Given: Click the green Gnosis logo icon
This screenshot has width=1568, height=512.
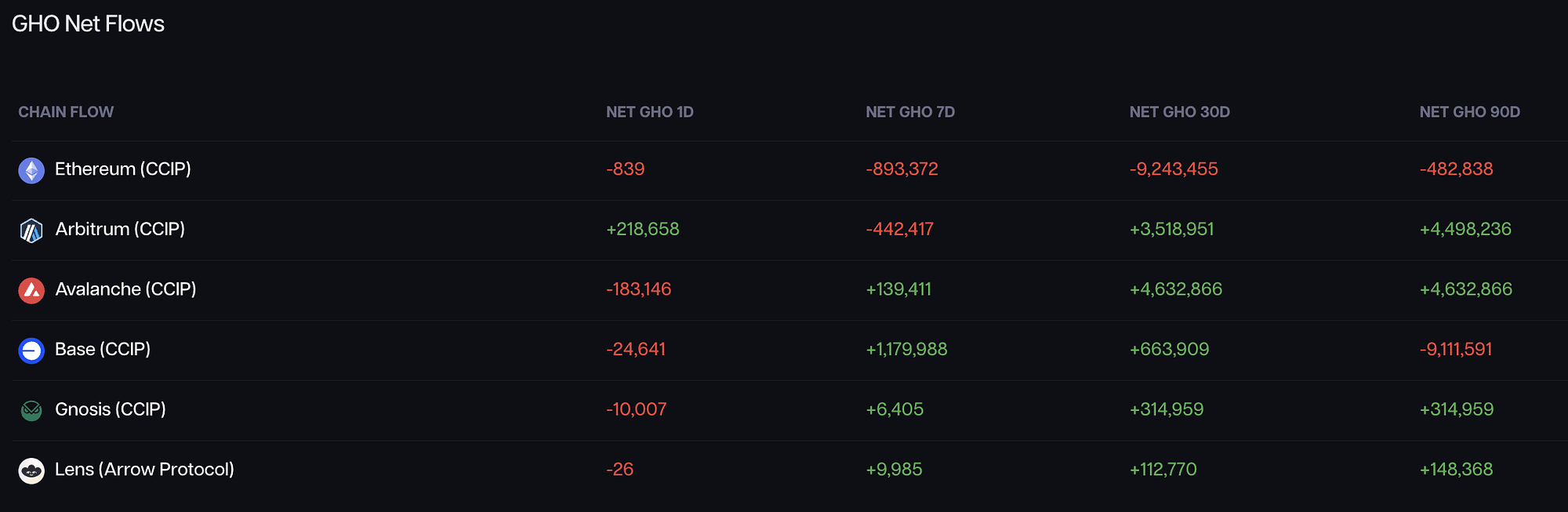Looking at the screenshot, I should pyautogui.click(x=31, y=410).
